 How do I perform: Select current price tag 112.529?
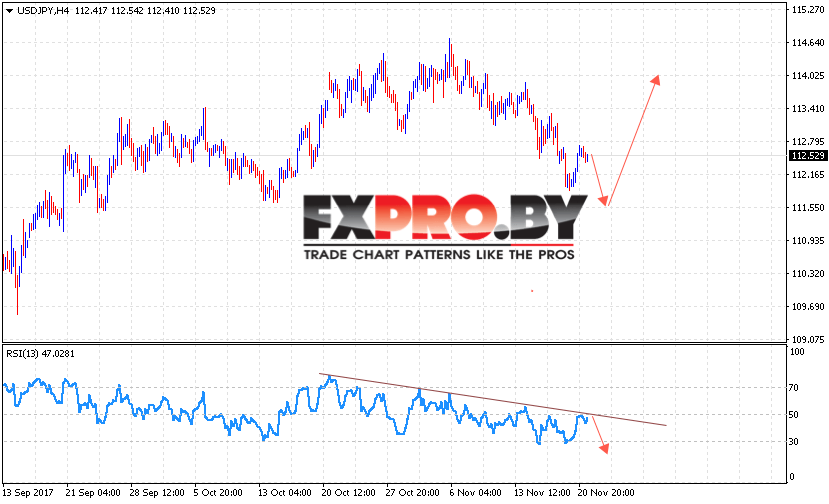(x=808, y=155)
